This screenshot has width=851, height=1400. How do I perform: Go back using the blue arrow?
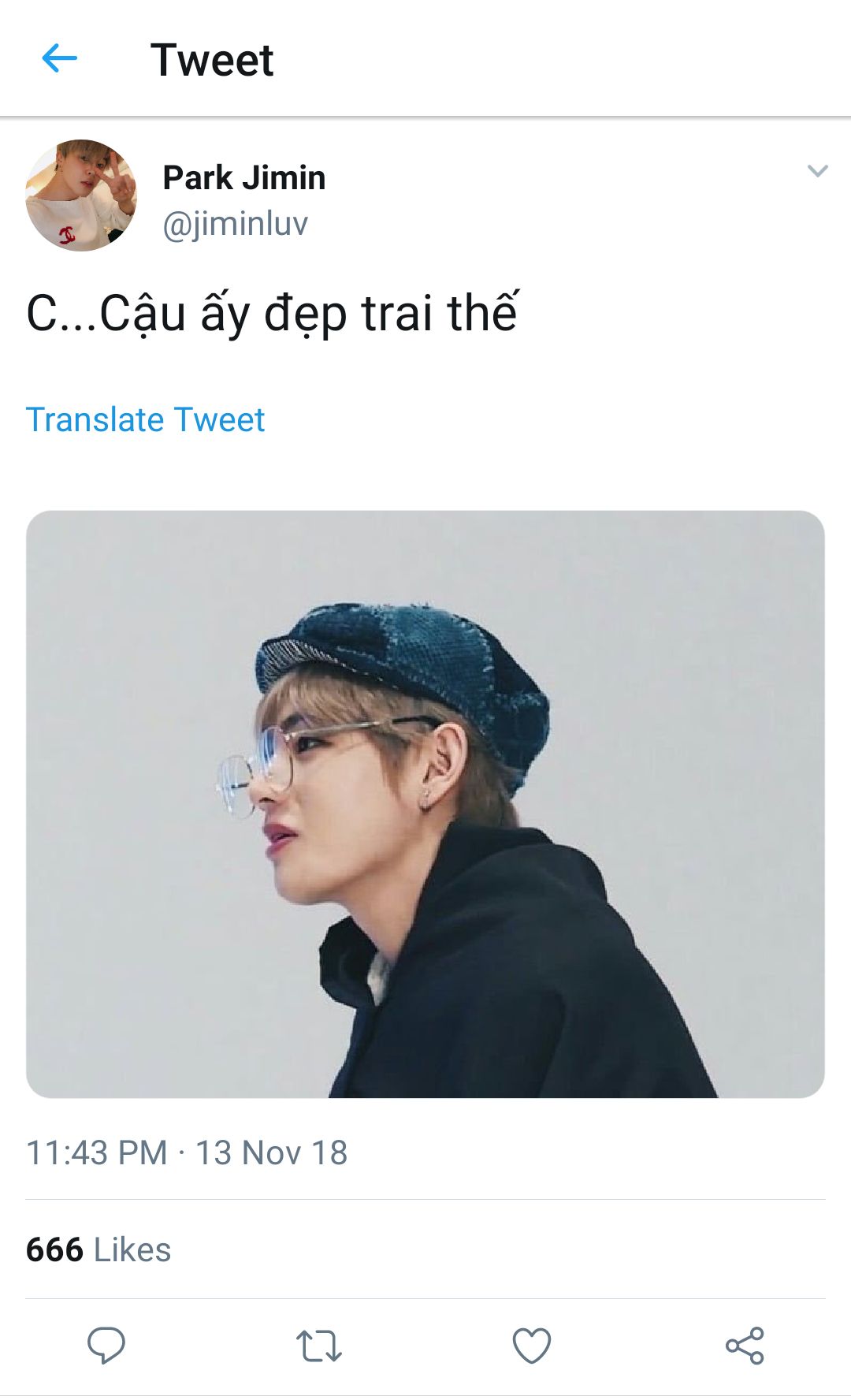(59, 58)
